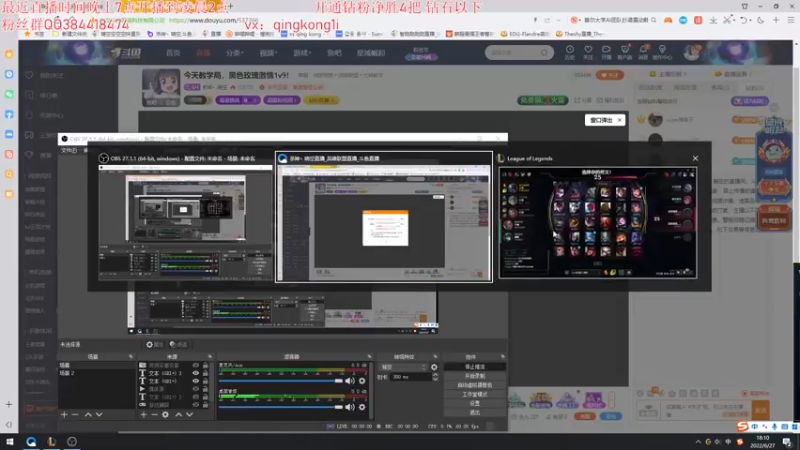Pop out the OBS sources dock
The image size is (800, 450).
pyautogui.click(x=210, y=357)
